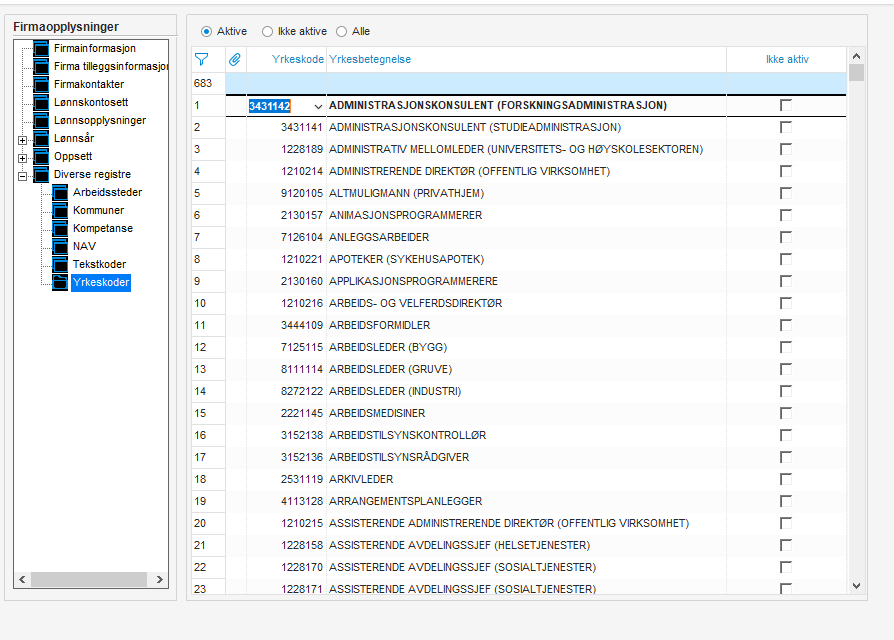894x640 pixels.
Task: Click the grid's vertical scroll up arrow
Action: (x=856, y=56)
